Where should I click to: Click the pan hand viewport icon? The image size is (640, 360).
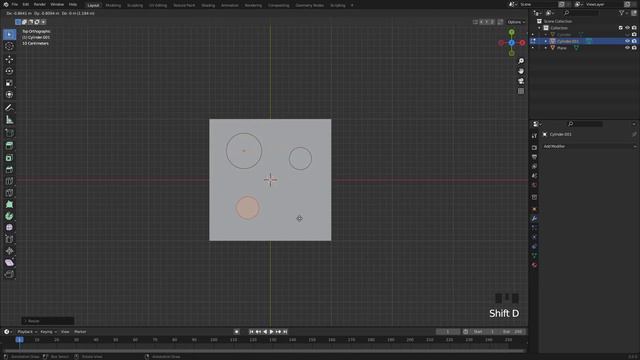coord(521,71)
